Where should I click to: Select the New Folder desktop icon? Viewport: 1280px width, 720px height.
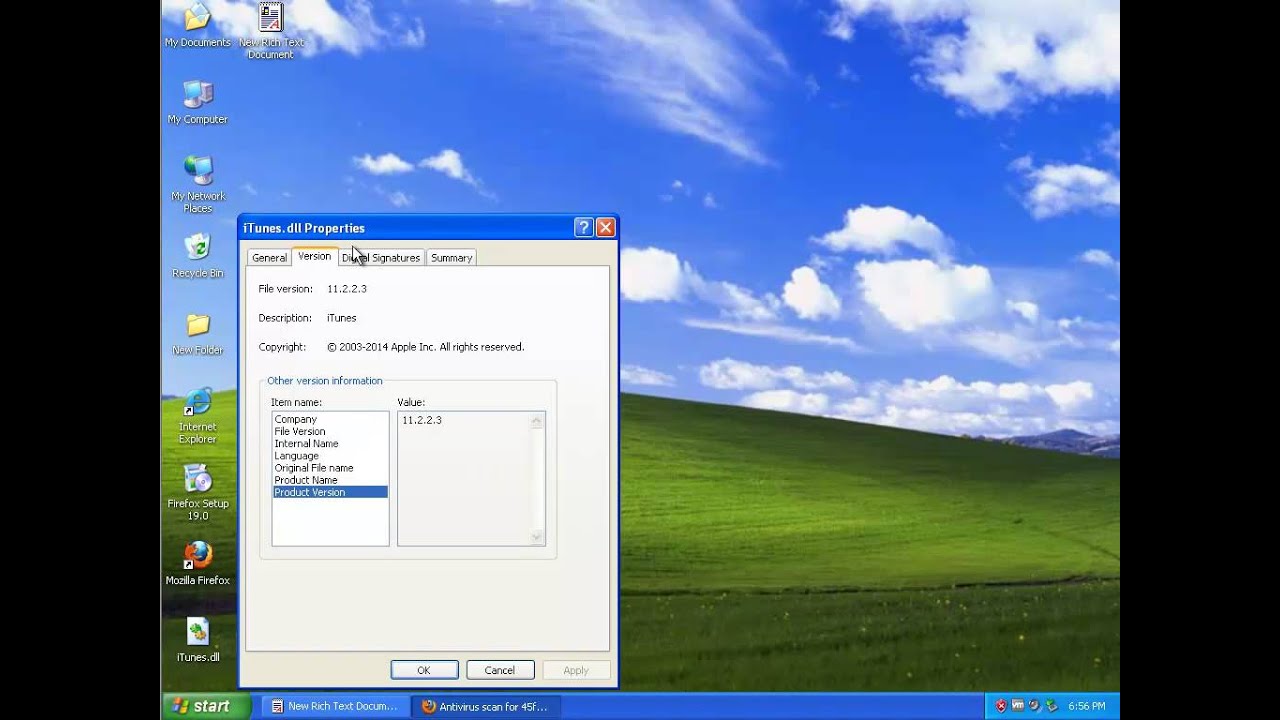click(198, 333)
